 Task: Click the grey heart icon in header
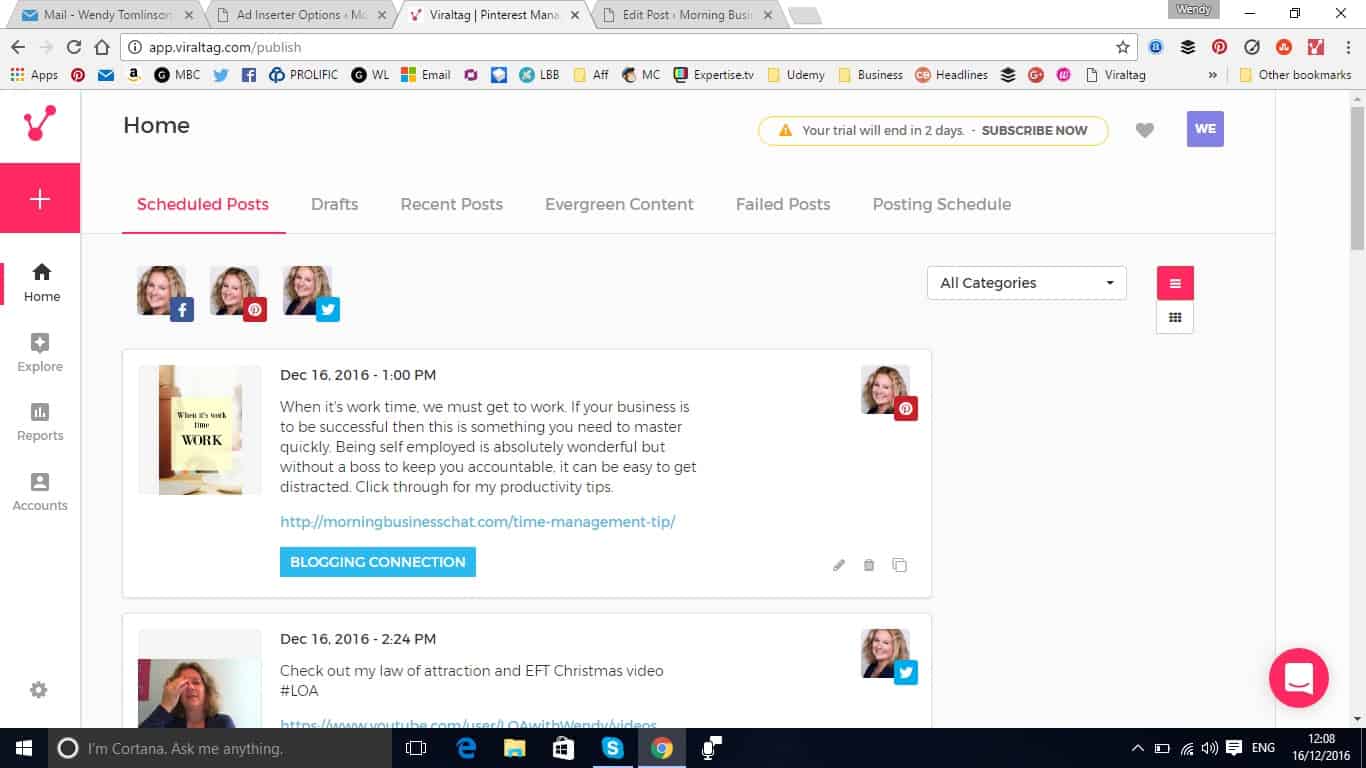[x=1145, y=130]
